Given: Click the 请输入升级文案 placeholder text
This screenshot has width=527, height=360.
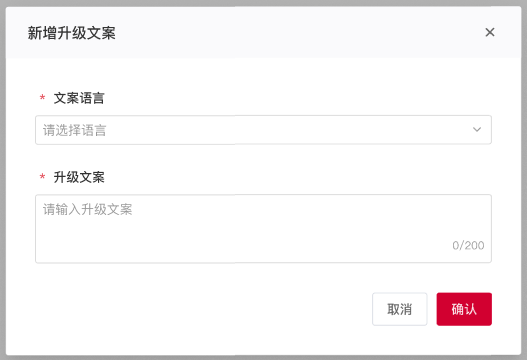Looking at the screenshot, I should (87, 209).
